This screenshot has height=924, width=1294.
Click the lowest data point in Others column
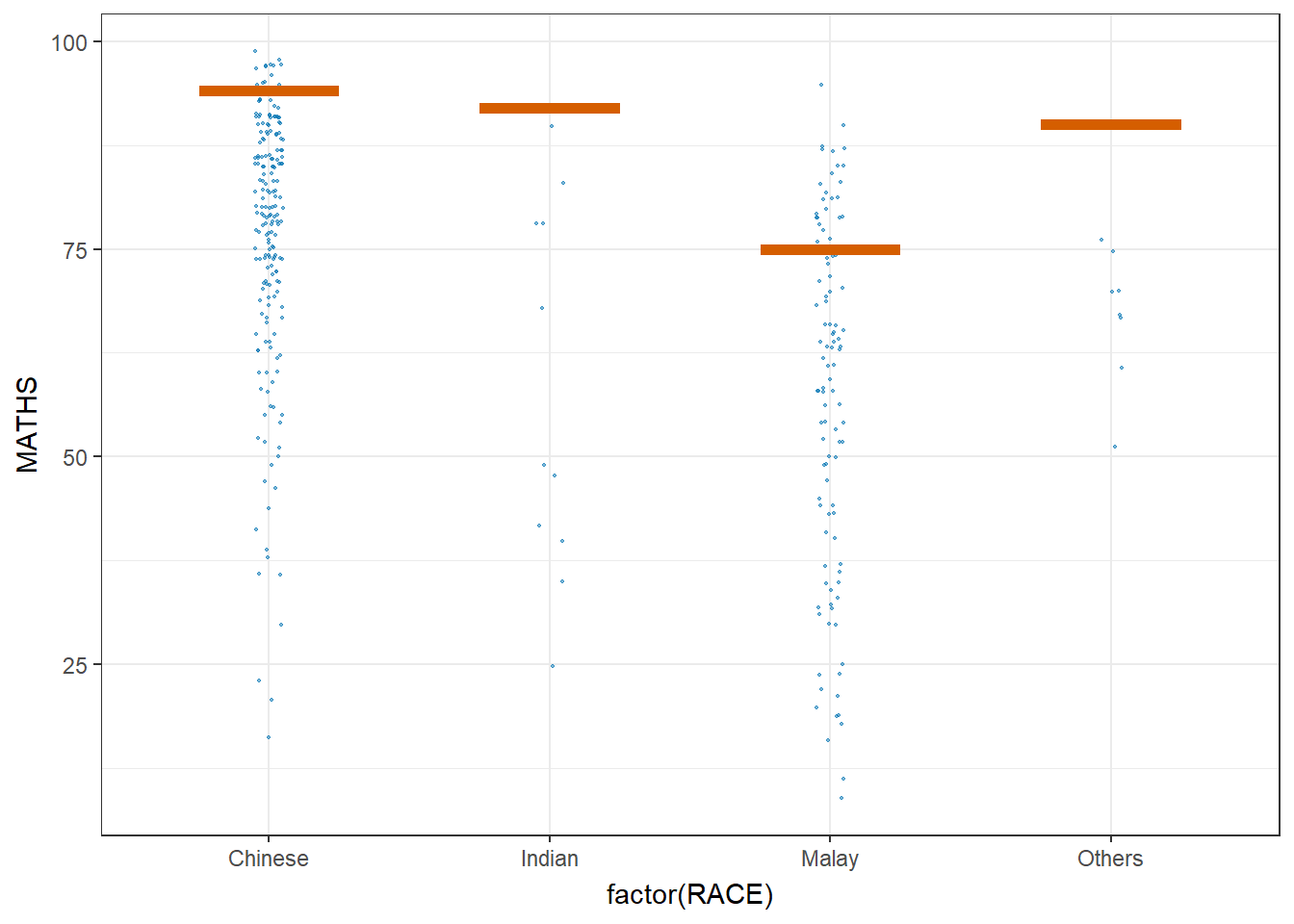(x=1115, y=447)
